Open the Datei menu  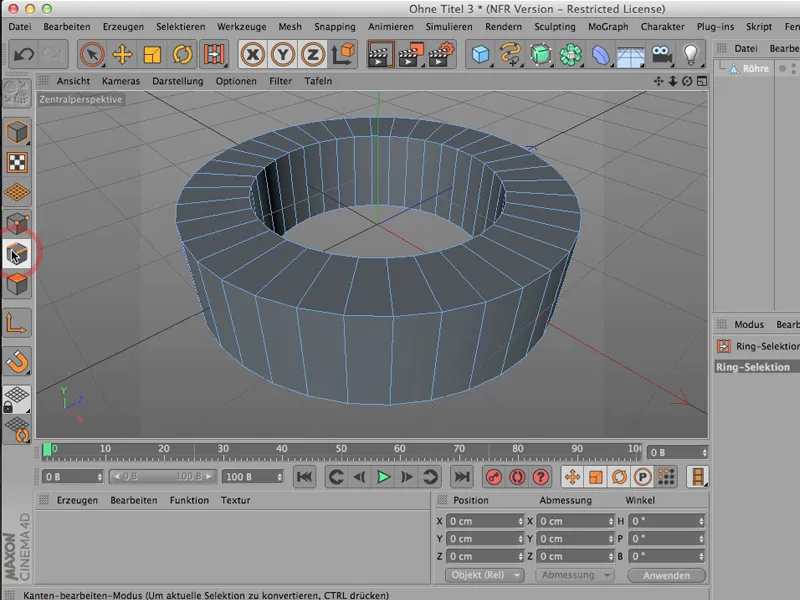click(x=20, y=27)
